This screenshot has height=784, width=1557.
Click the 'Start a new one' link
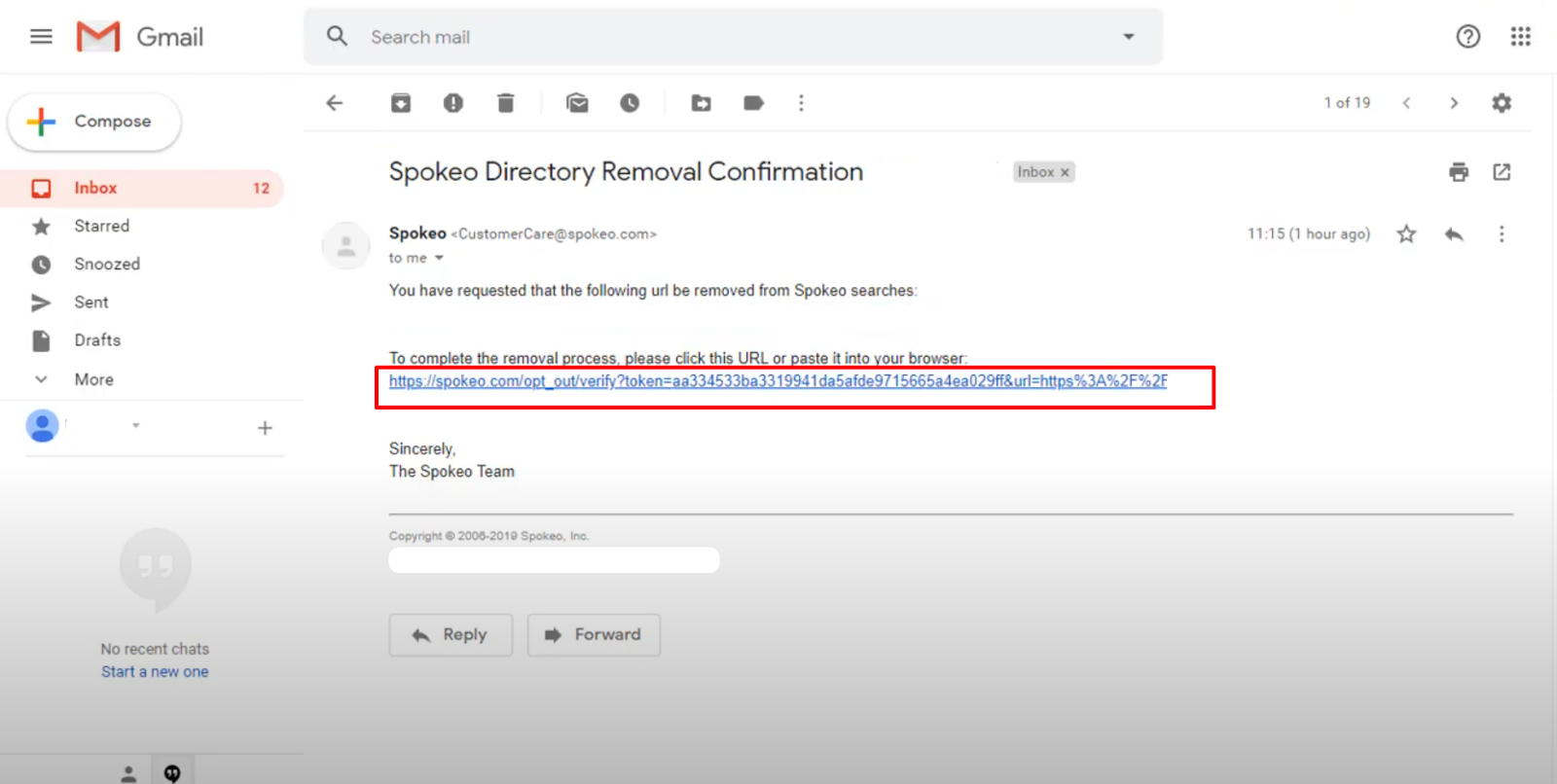click(x=155, y=672)
